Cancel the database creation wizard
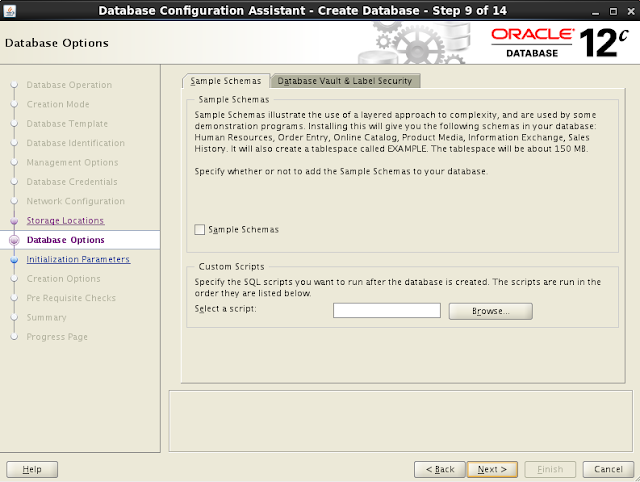 tap(608, 469)
